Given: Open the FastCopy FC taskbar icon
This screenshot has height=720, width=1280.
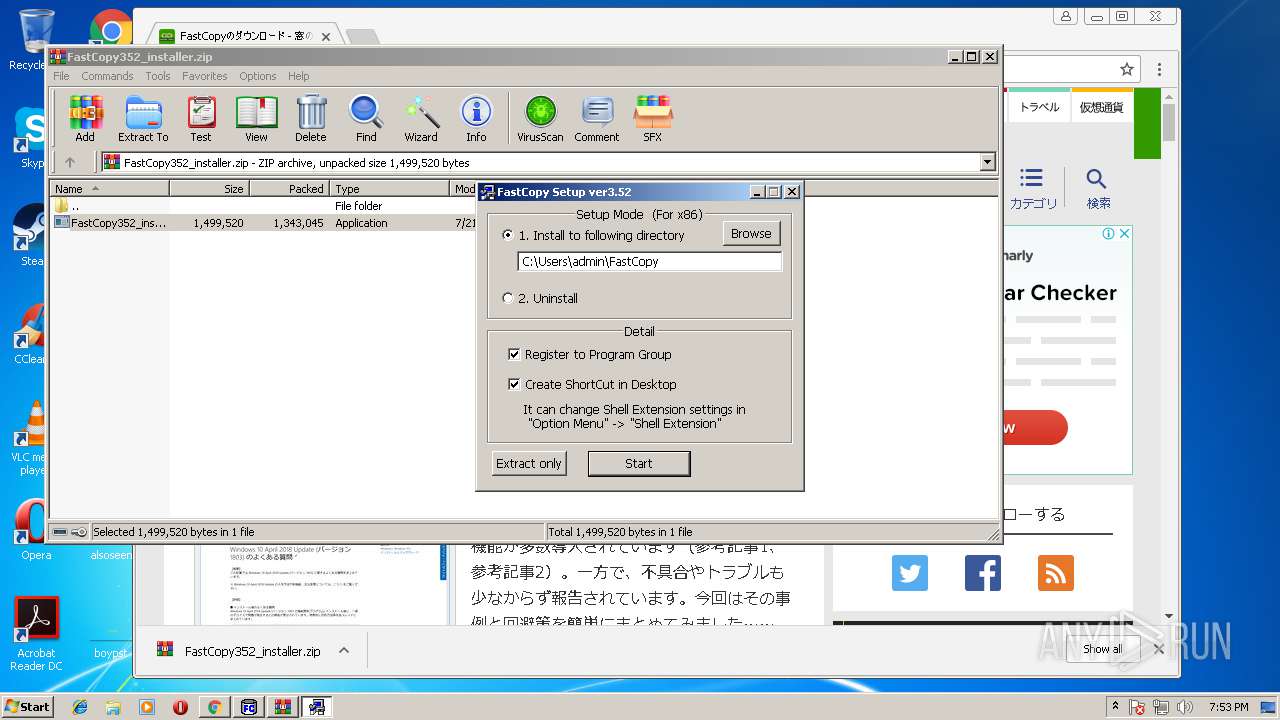Looking at the screenshot, I should 248,707.
